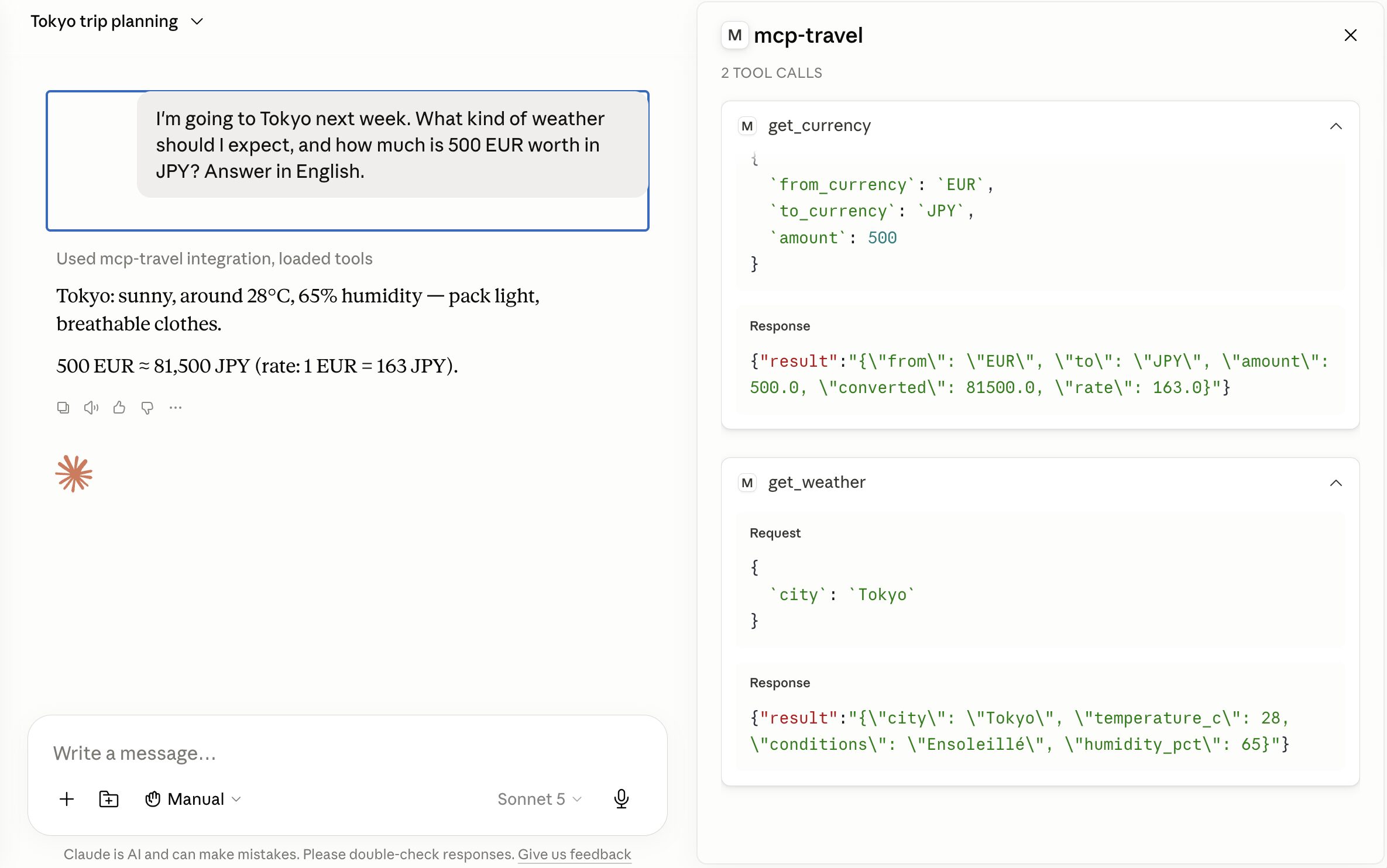
Task: Click the 'Response' label under get_currency
Action: tap(780, 326)
